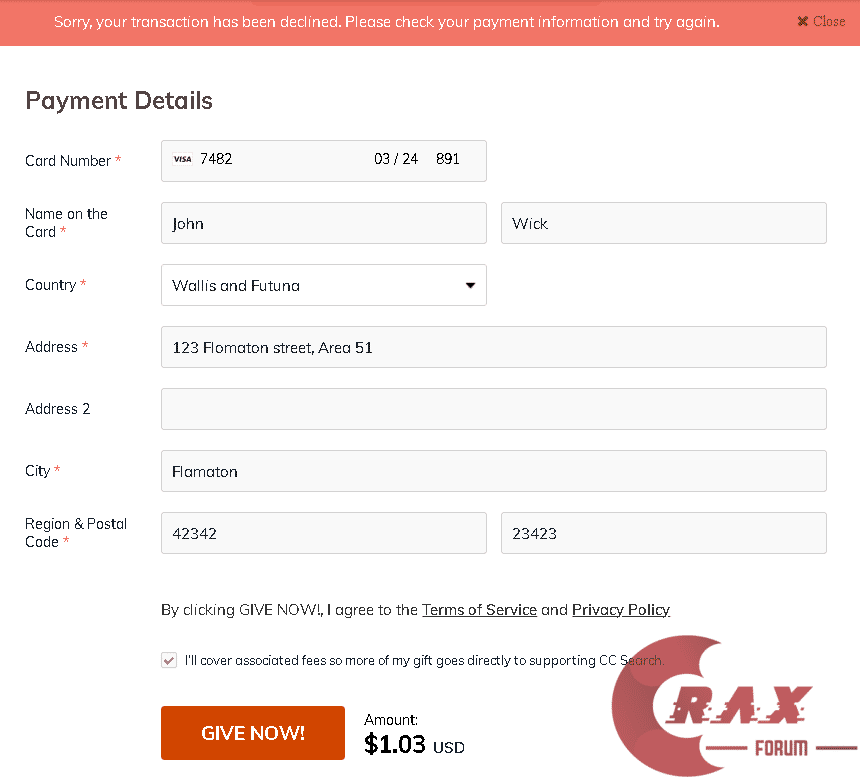Open the Privacy Policy link
The image size is (860, 780).
[x=621, y=610]
